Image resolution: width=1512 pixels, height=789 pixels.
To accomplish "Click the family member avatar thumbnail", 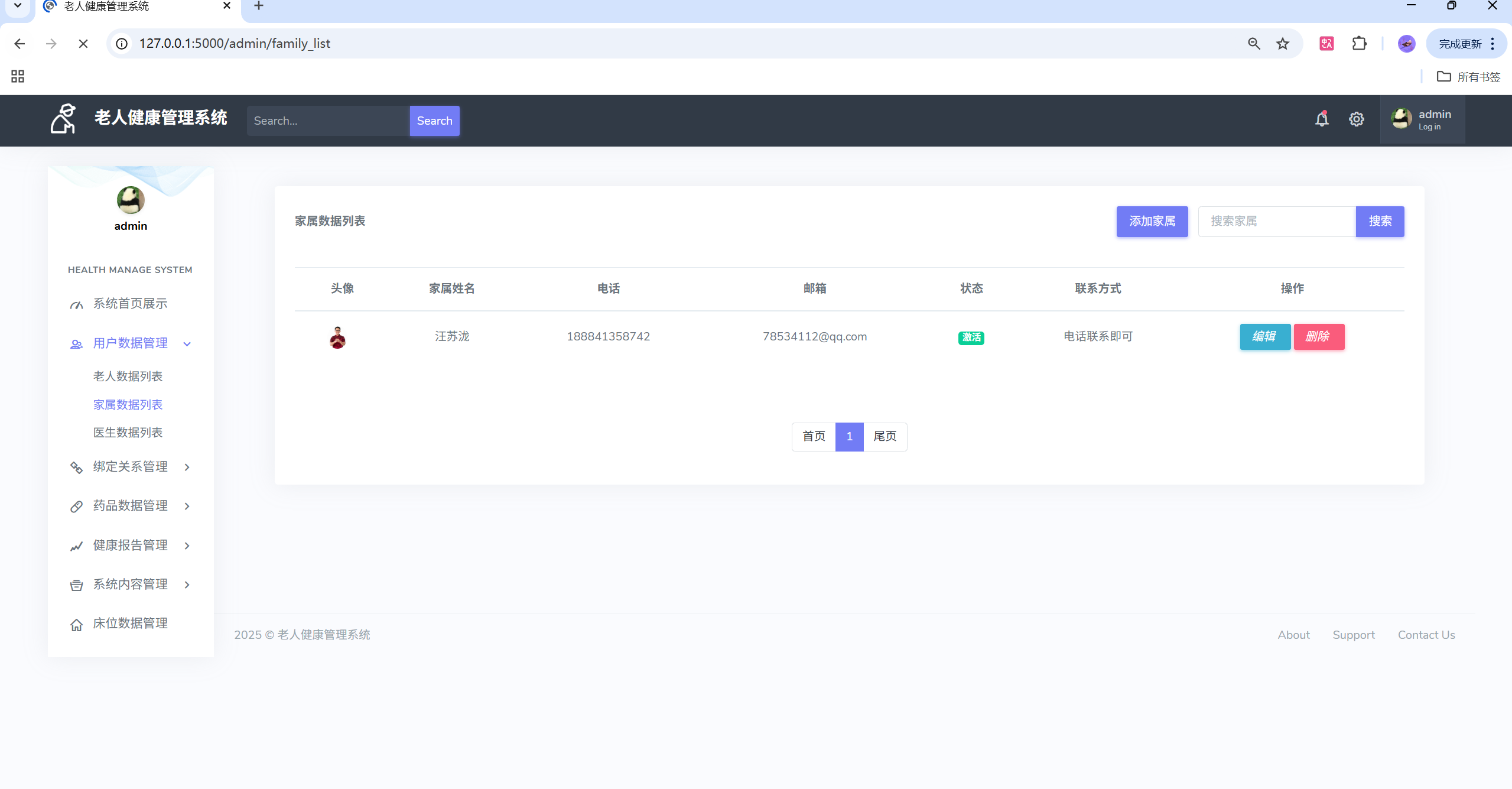I will [x=337, y=337].
